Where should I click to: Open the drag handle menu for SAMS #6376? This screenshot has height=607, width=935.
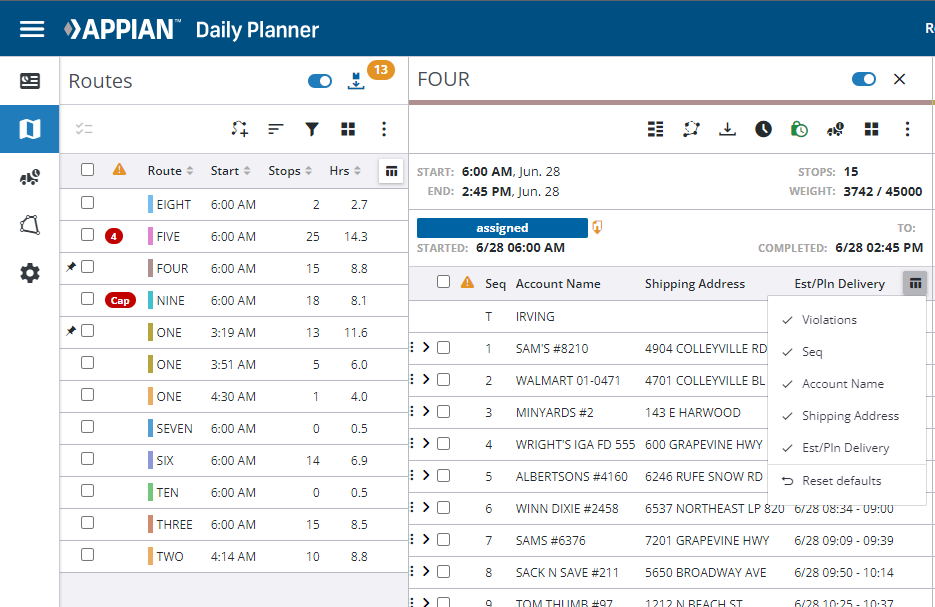click(x=412, y=539)
